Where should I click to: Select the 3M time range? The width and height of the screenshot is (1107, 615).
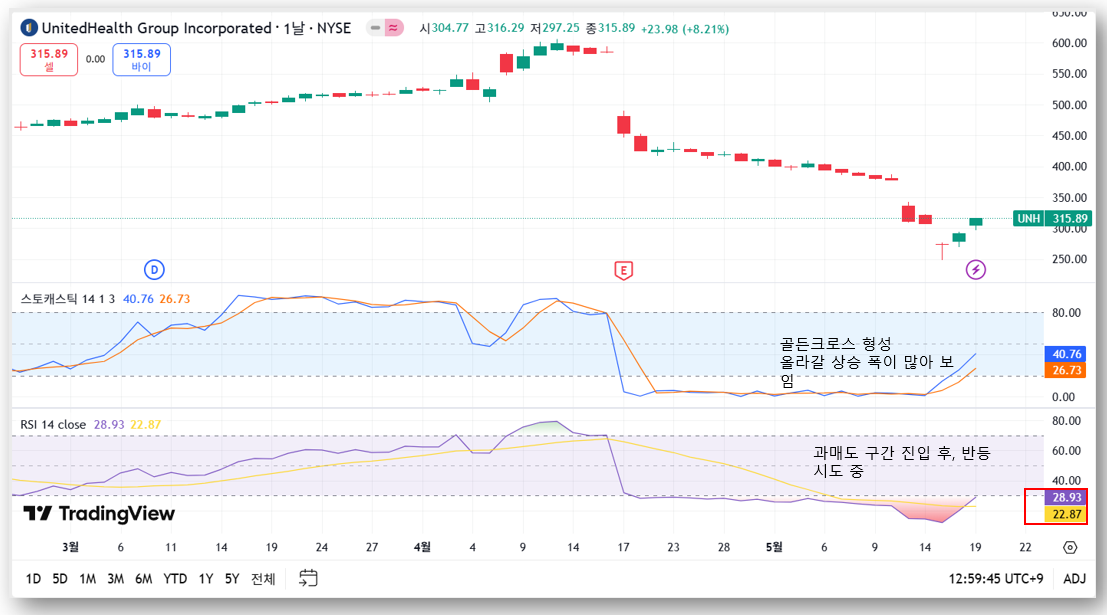(x=116, y=579)
